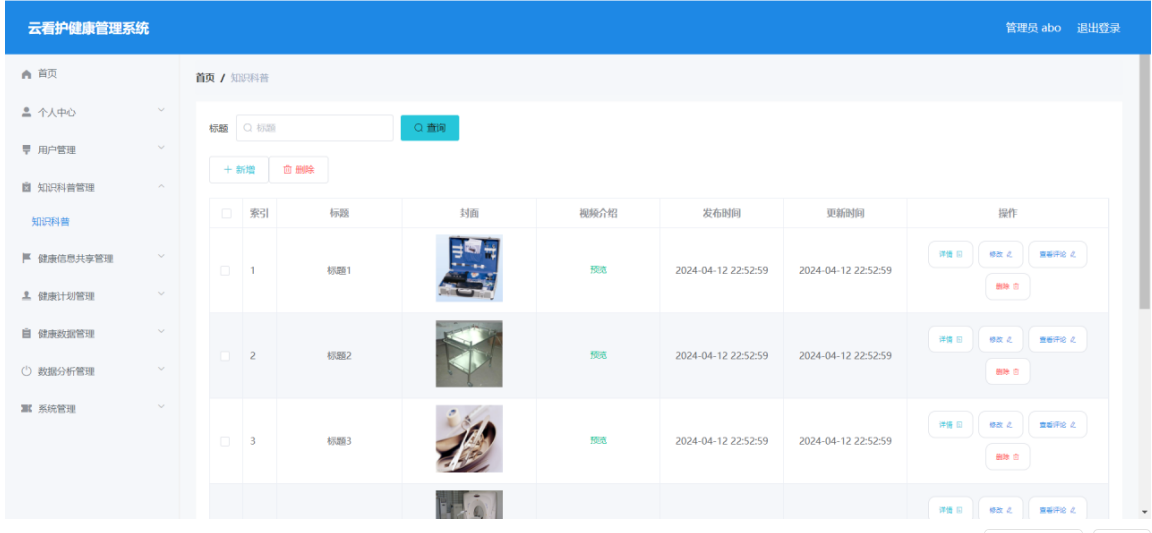Click the 云看护健康管理系统 header title
The width and height of the screenshot is (1152, 533).
(x=88, y=29)
